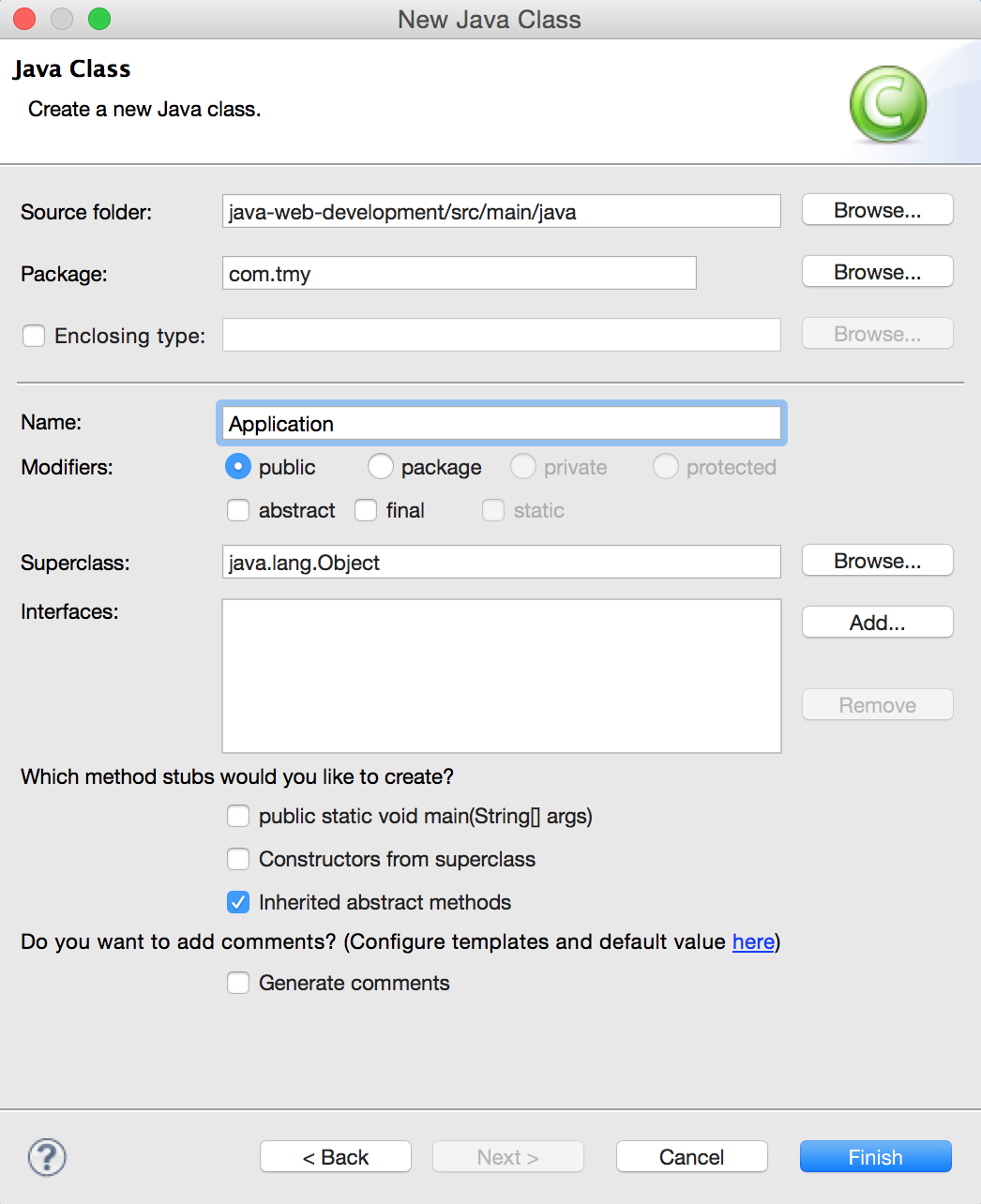
Task: Select the public modifier radio button
Action: [238, 467]
